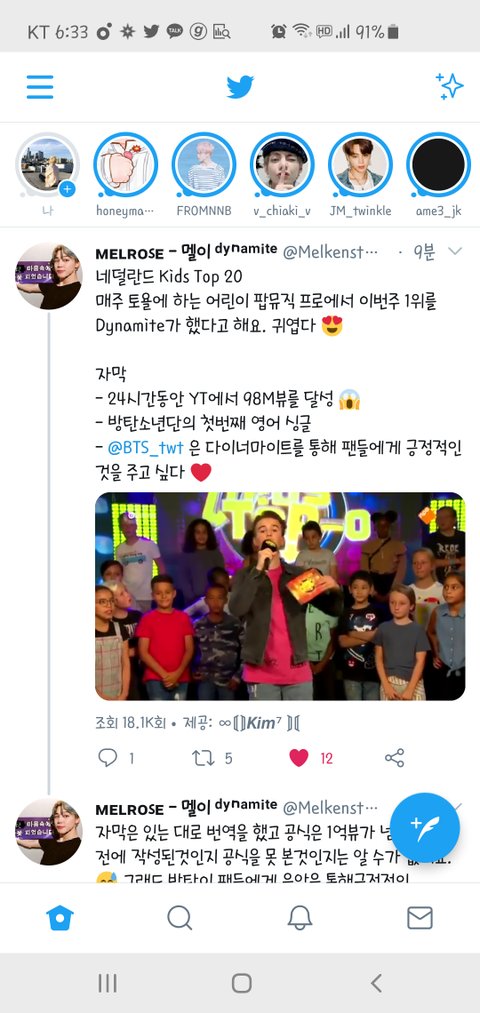Open the hamburger navigation menu
480x1013 pixels.
click(x=40, y=87)
